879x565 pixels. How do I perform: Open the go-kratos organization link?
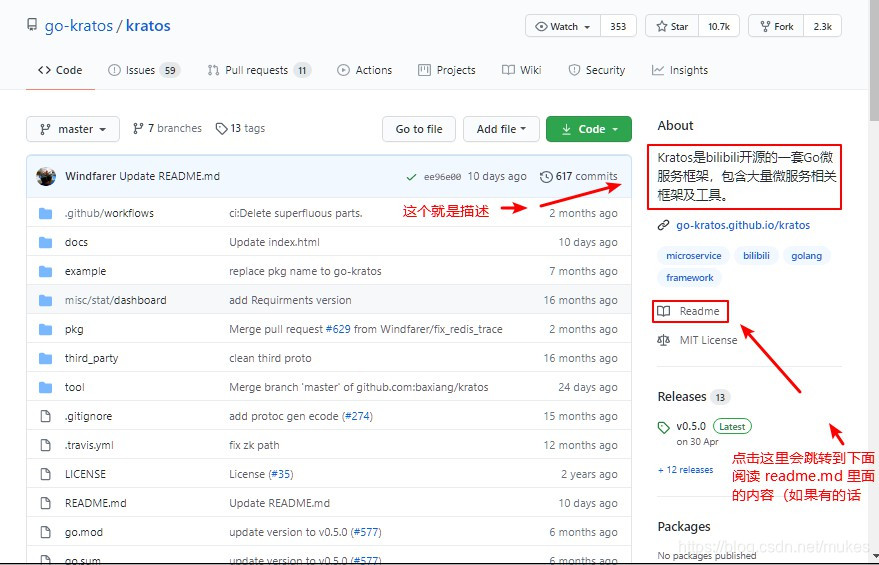(78, 26)
